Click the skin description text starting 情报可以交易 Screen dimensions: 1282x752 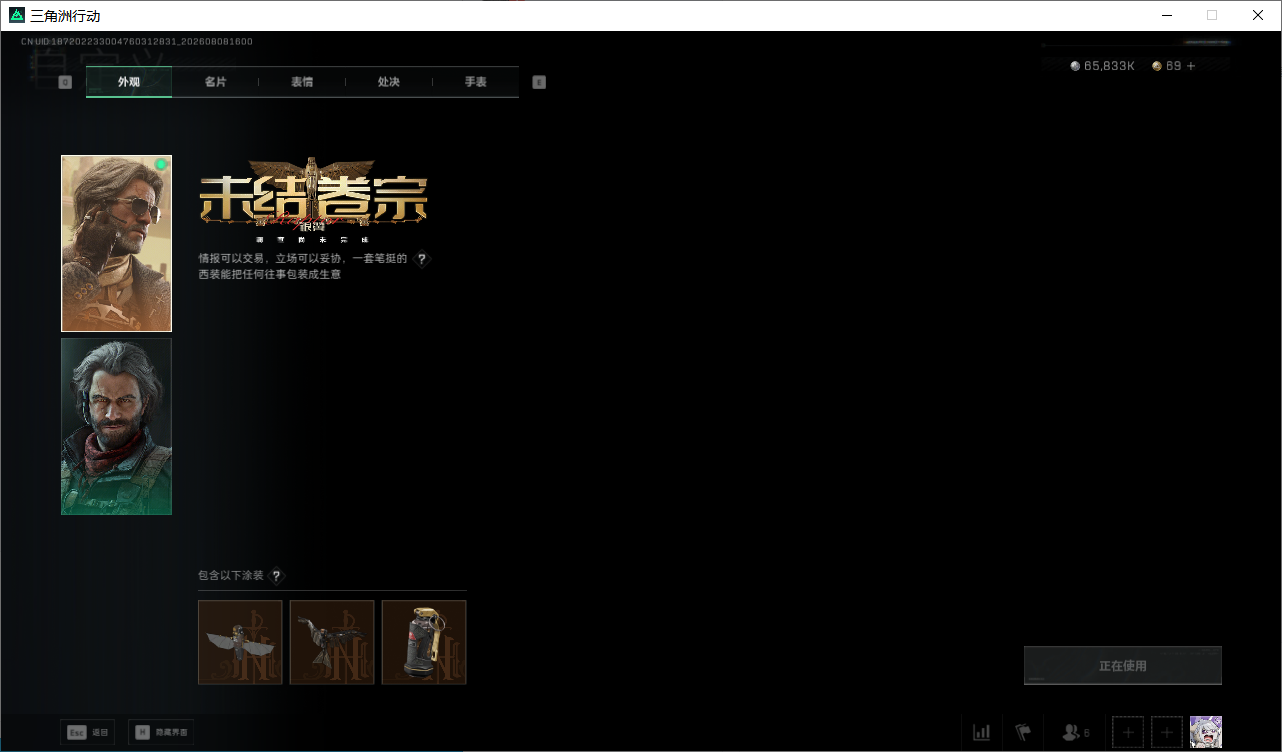pyautogui.click(x=303, y=266)
